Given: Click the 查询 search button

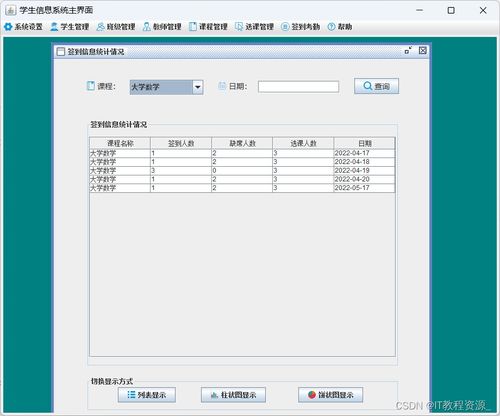Looking at the screenshot, I should [376, 86].
